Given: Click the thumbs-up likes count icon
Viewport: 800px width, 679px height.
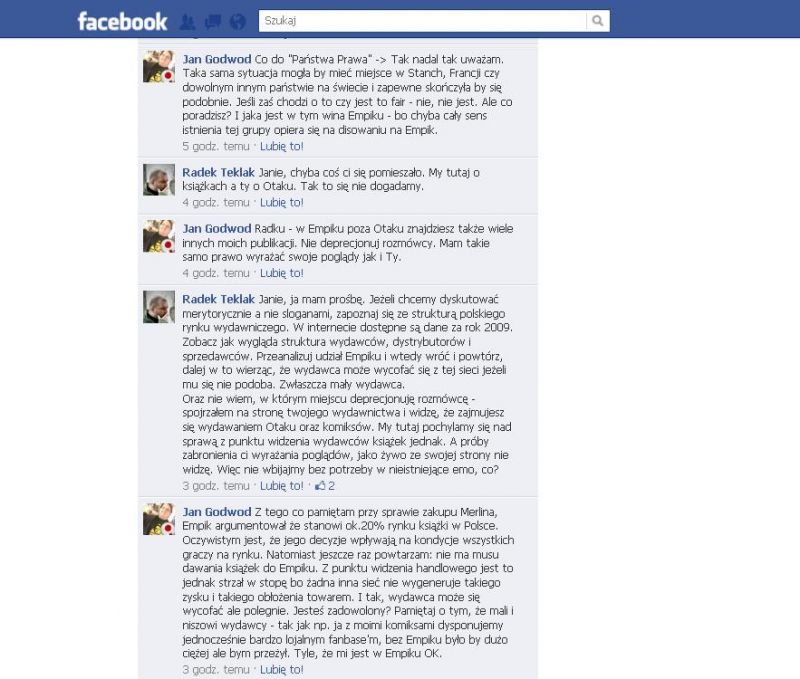Looking at the screenshot, I should (x=325, y=486).
